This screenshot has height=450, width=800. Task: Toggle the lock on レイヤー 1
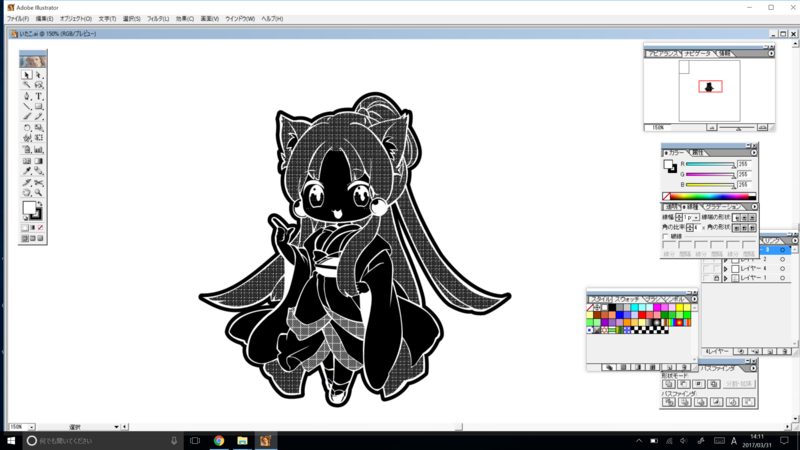[716, 278]
